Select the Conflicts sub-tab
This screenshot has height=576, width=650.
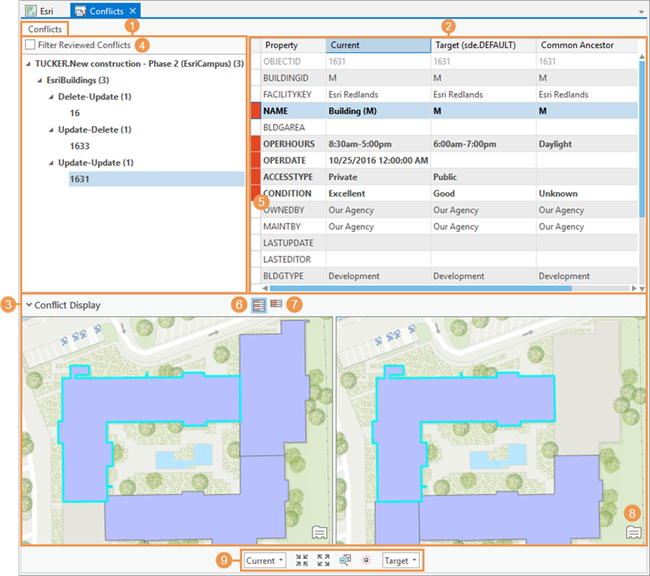coord(45,30)
